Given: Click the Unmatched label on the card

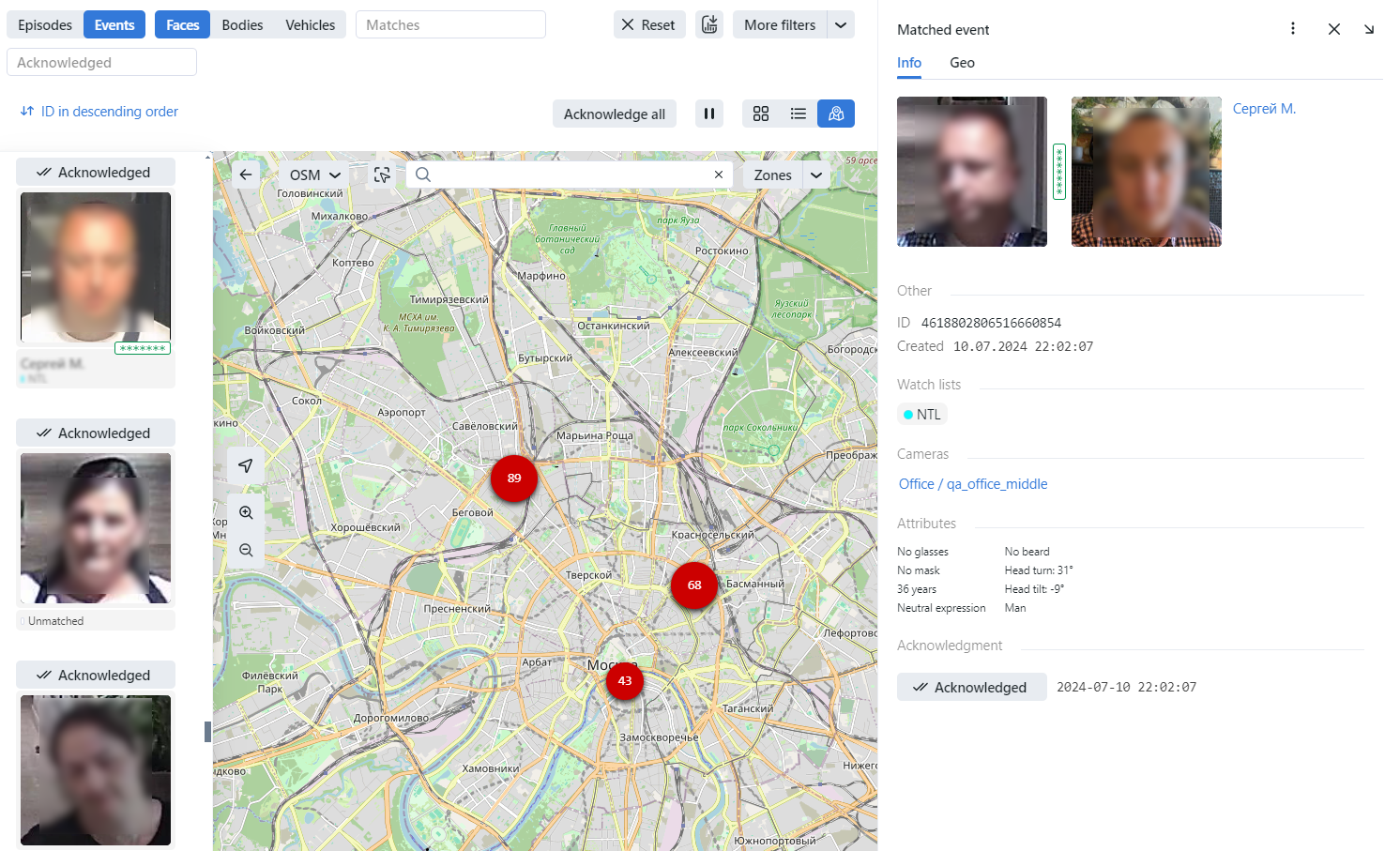Looking at the screenshot, I should click(x=55, y=621).
